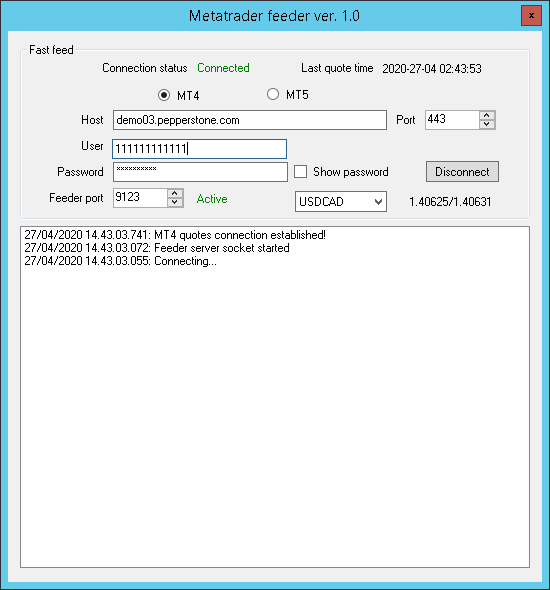This screenshot has height=590, width=550.
Task: Close the Metatrader feeder window
Action: [531, 15]
